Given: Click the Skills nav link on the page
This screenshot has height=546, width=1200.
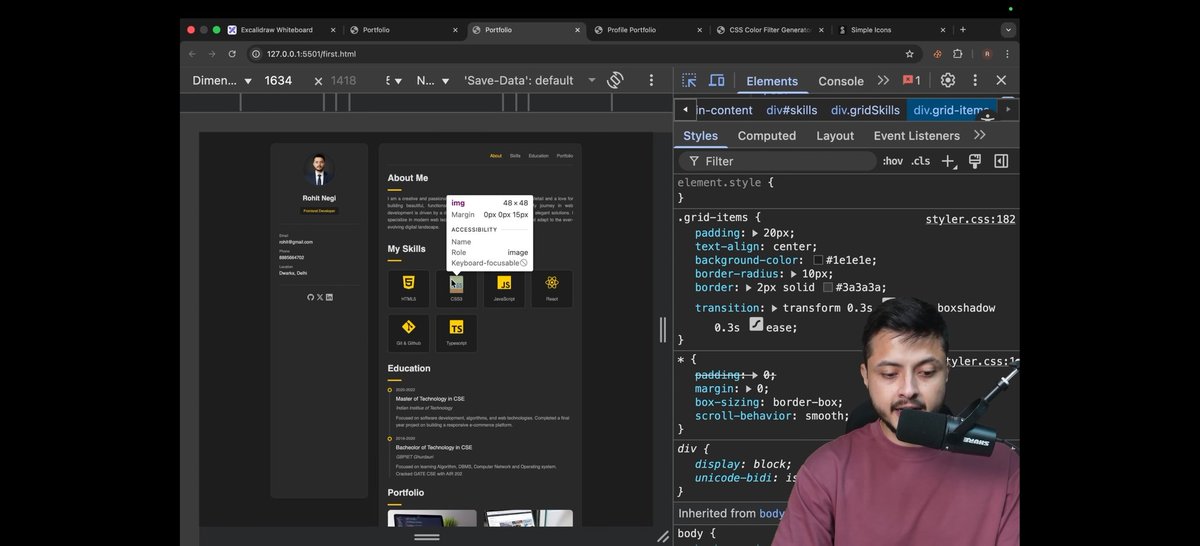Looking at the screenshot, I should point(515,156).
